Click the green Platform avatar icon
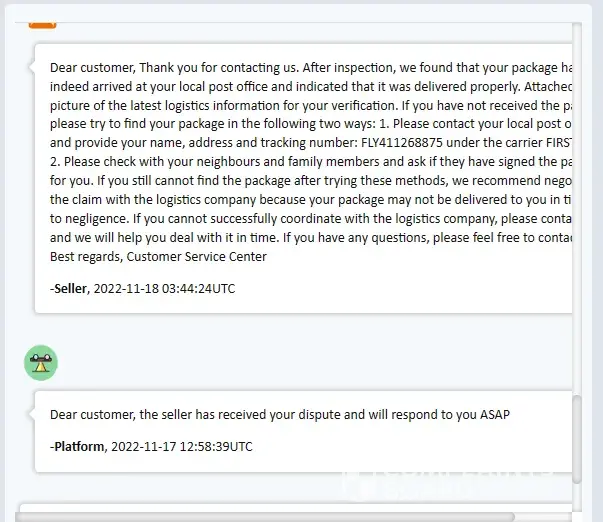The image size is (603, 522). (x=41, y=363)
